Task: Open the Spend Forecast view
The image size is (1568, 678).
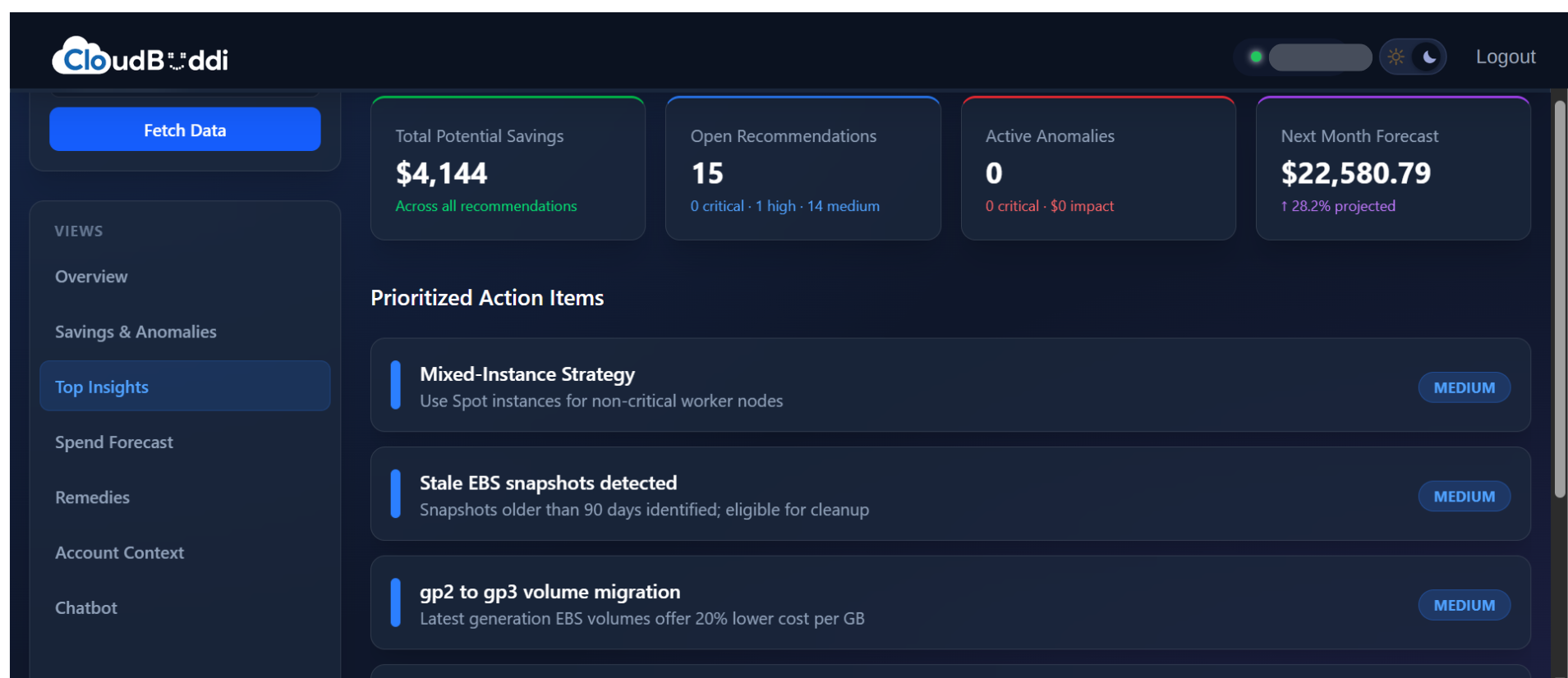Action: pos(185,442)
